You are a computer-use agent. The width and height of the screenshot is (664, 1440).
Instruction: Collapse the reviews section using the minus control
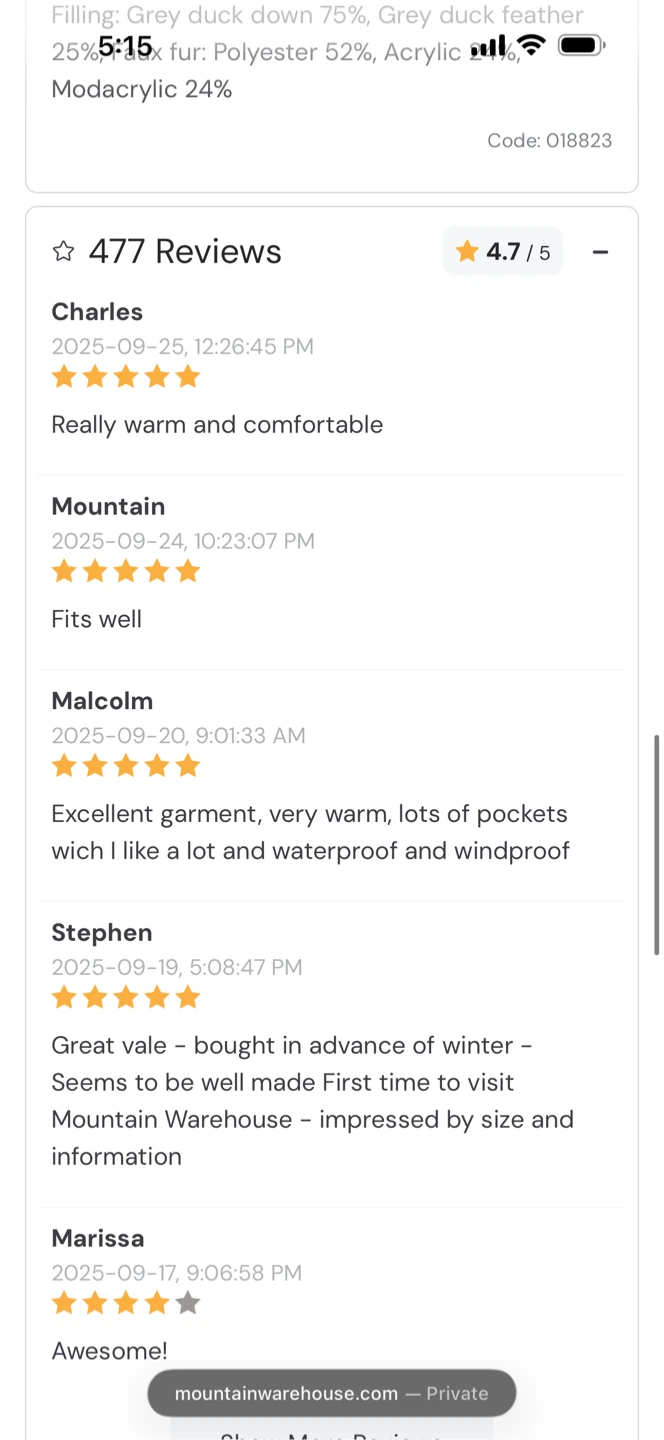tap(600, 252)
